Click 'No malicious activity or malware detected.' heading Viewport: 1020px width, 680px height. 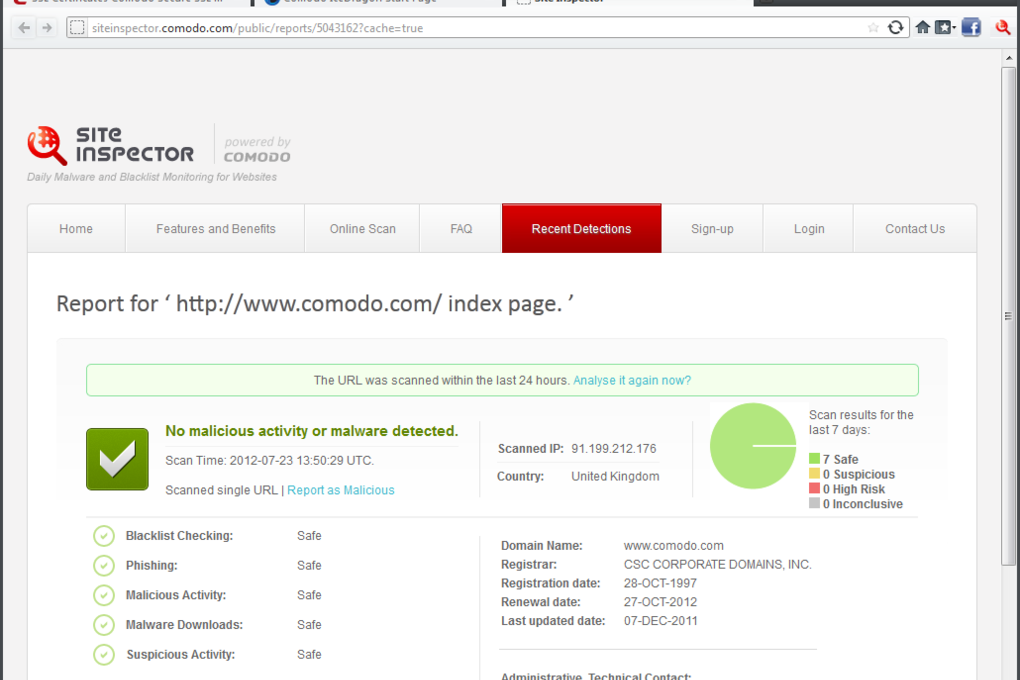coord(312,431)
